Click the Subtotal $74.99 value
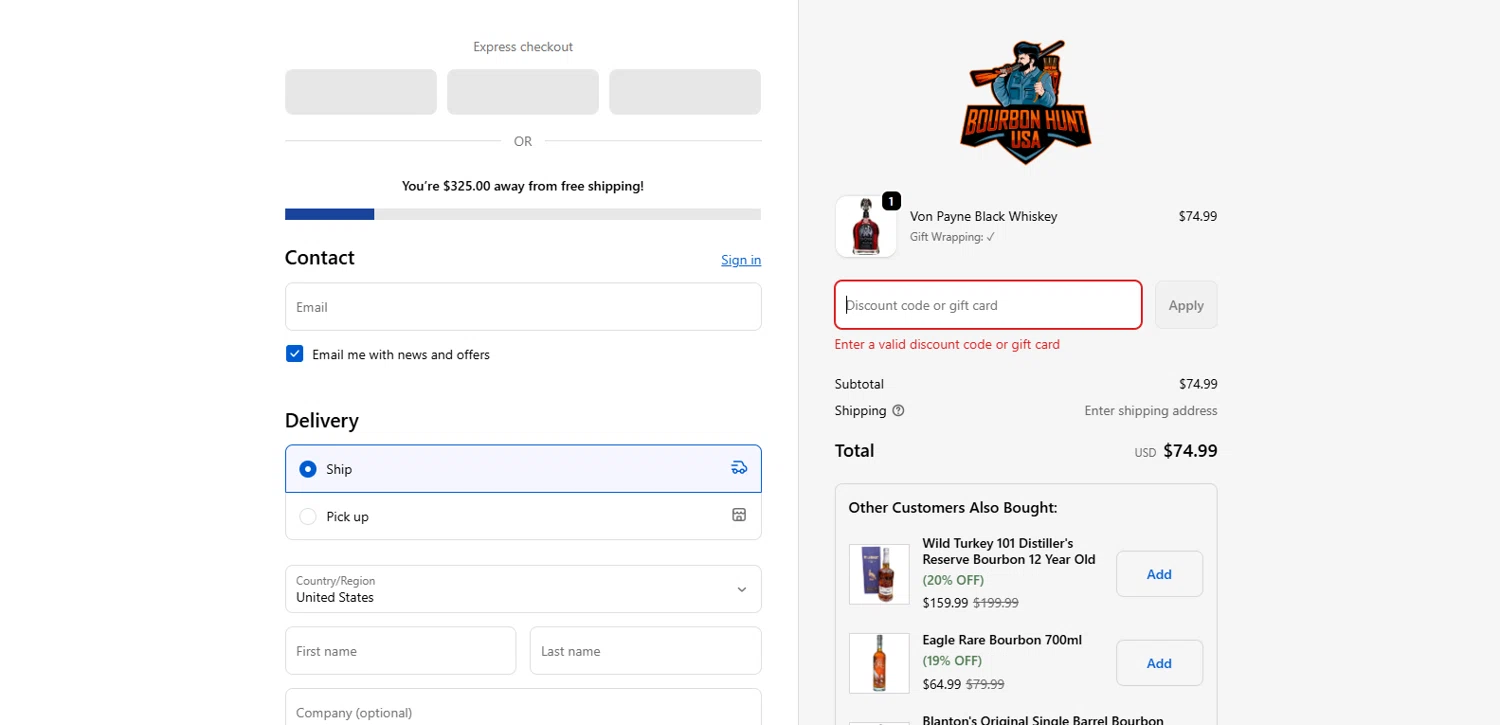Screen dimensions: 1500x725 click(1198, 384)
